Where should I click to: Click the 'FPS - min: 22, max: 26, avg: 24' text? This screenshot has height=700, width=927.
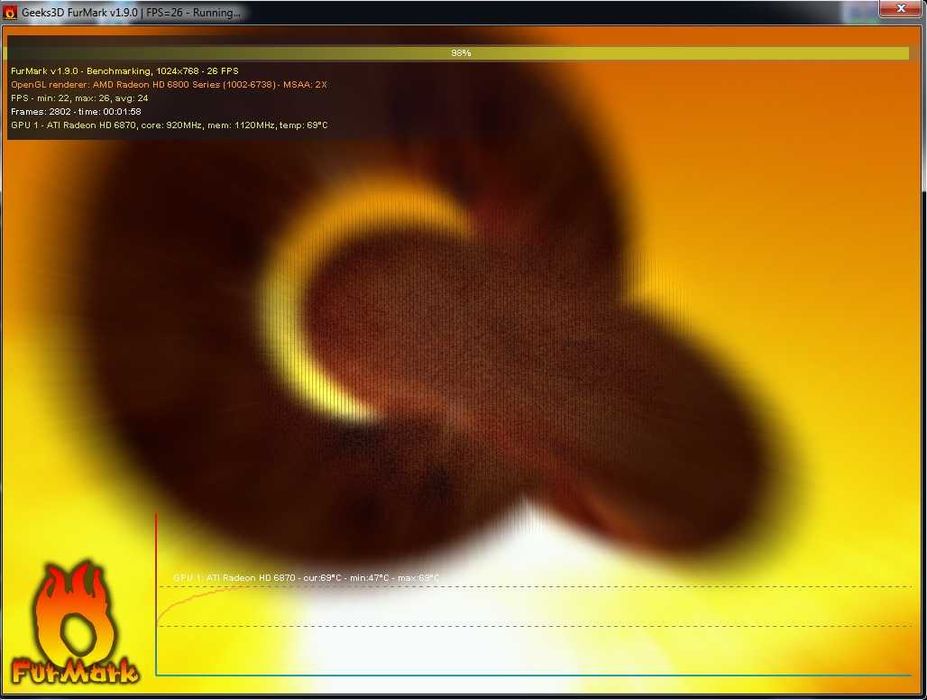click(79, 98)
